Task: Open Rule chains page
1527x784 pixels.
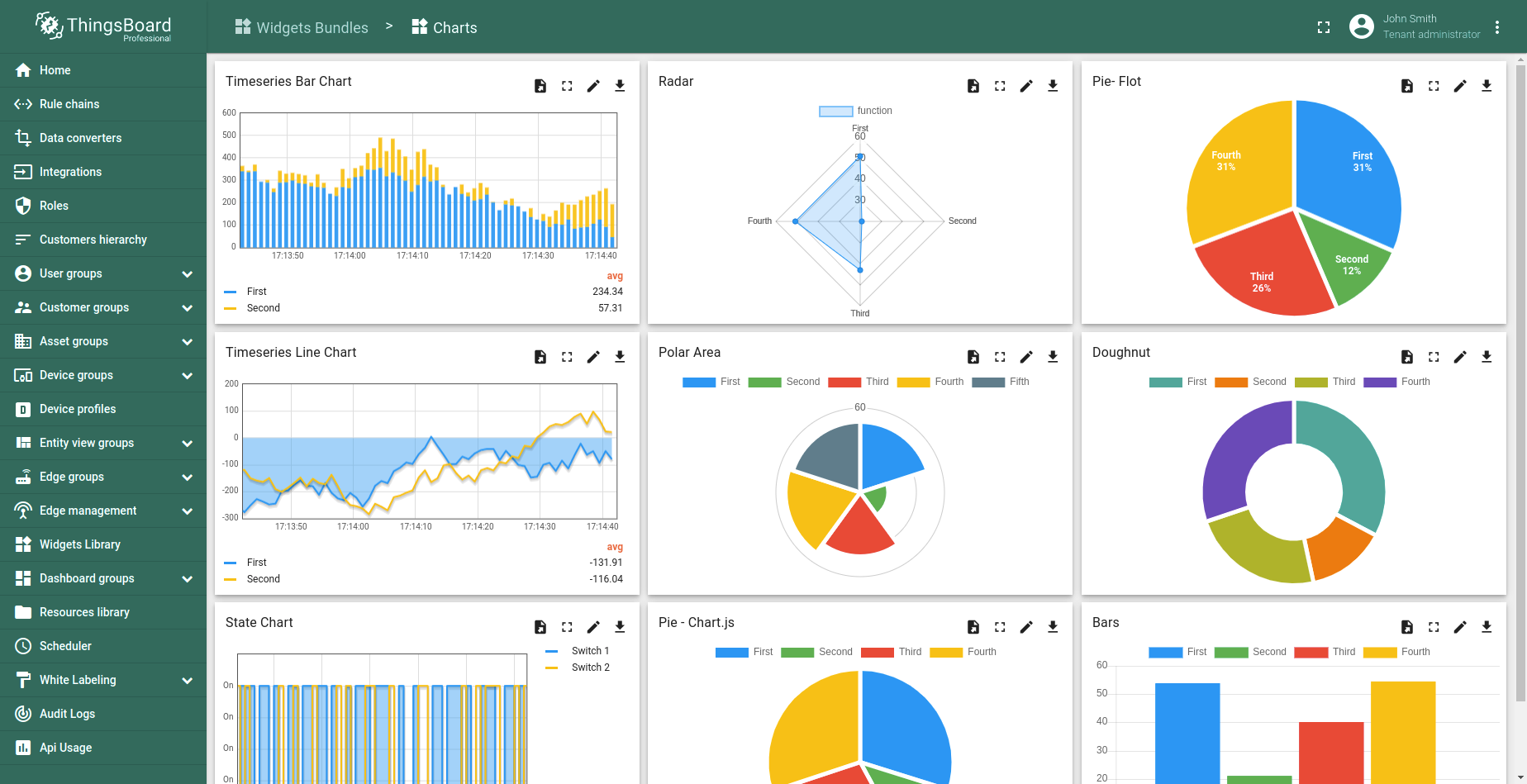Action: pos(103,104)
